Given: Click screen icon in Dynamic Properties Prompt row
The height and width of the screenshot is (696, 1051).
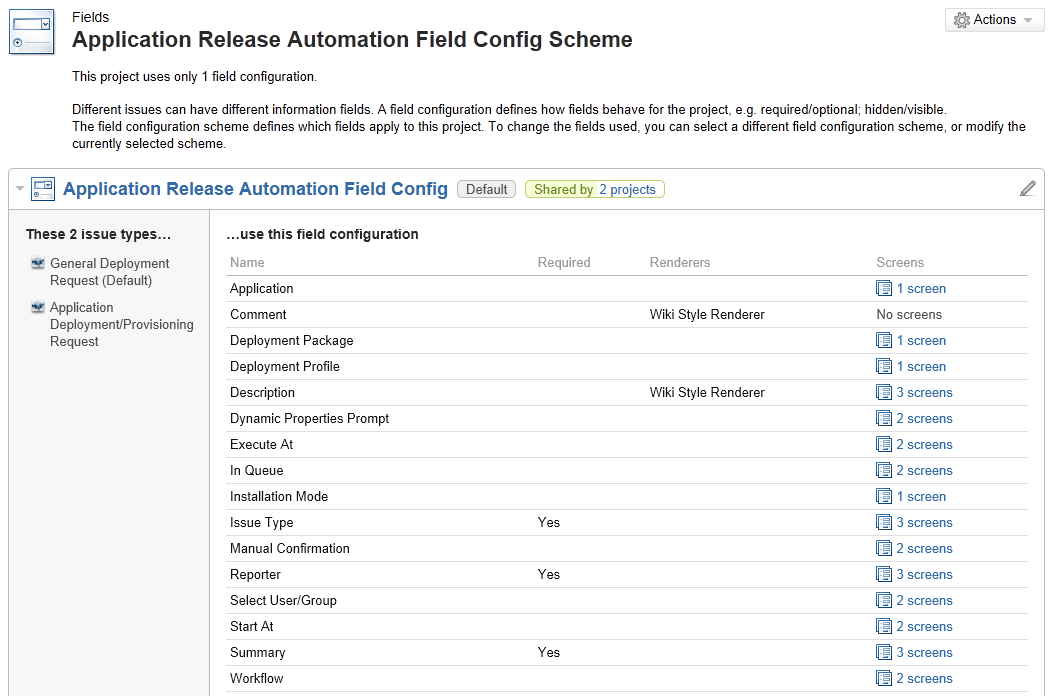Looking at the screenshot, I should click(x=883, y=418).
